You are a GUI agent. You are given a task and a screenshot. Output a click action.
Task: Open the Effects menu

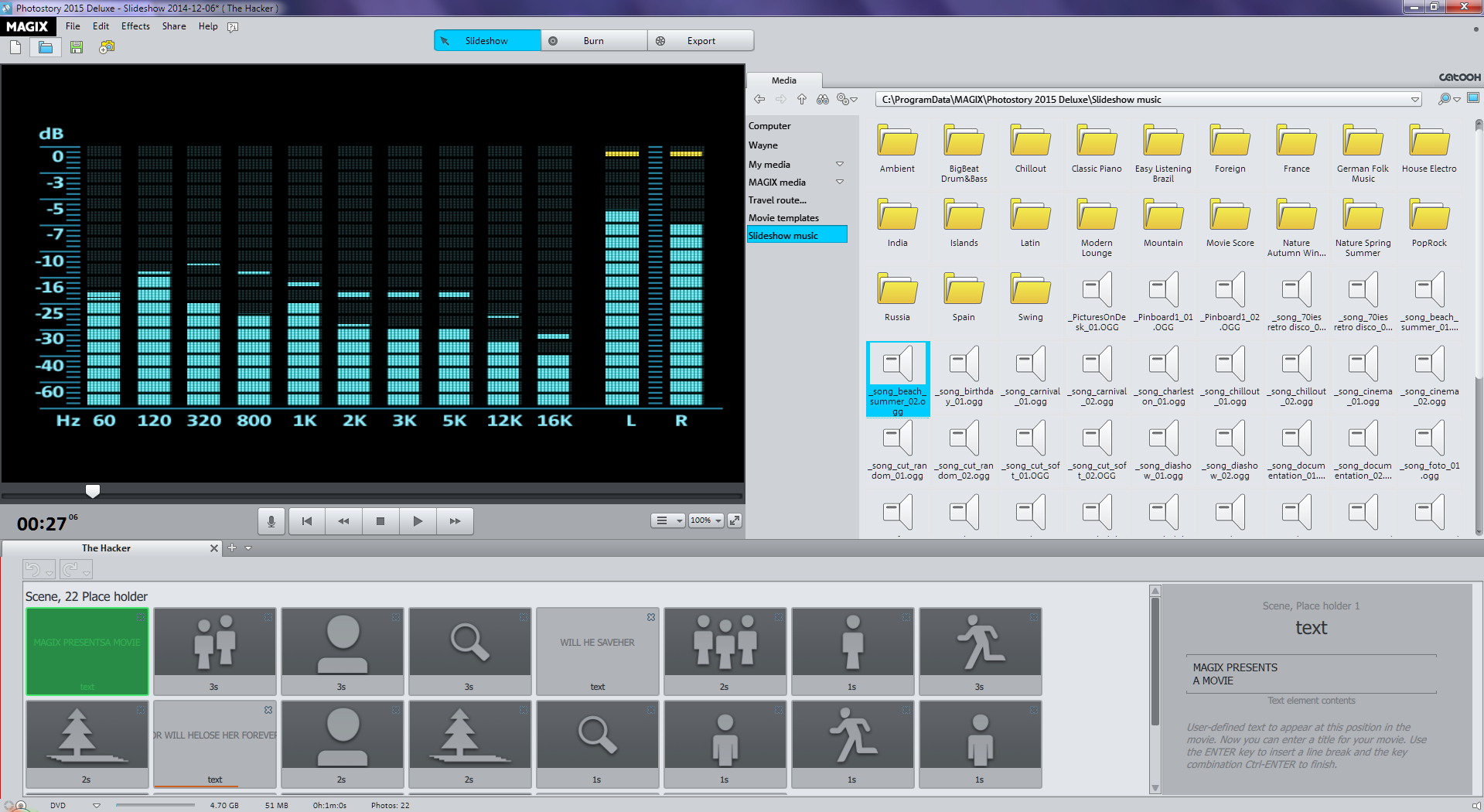click(135, 26)
